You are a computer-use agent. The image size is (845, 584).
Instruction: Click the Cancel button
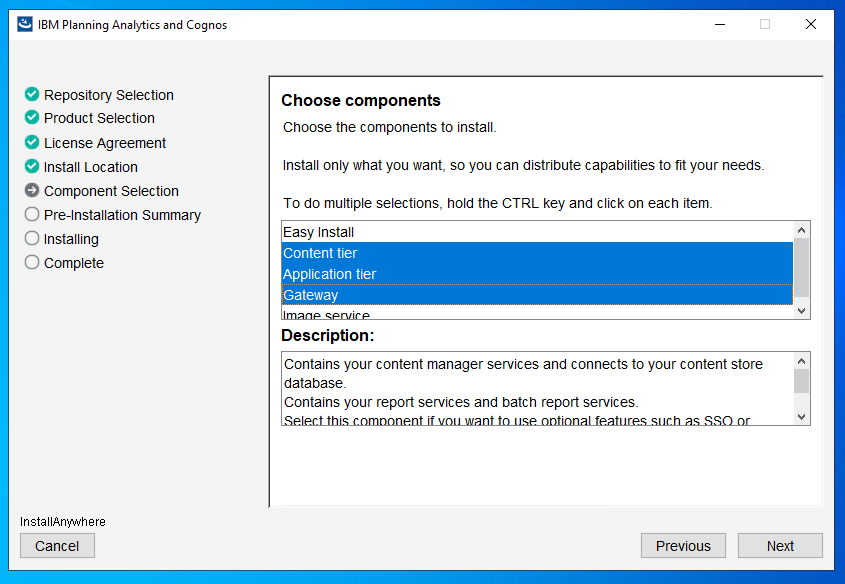click(57, 546)
